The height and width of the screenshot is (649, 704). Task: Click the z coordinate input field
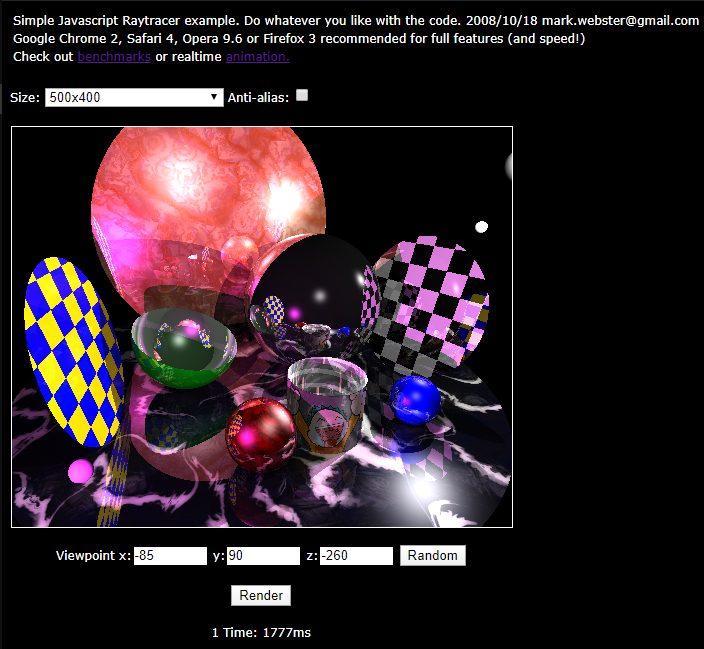pos(356,556)
